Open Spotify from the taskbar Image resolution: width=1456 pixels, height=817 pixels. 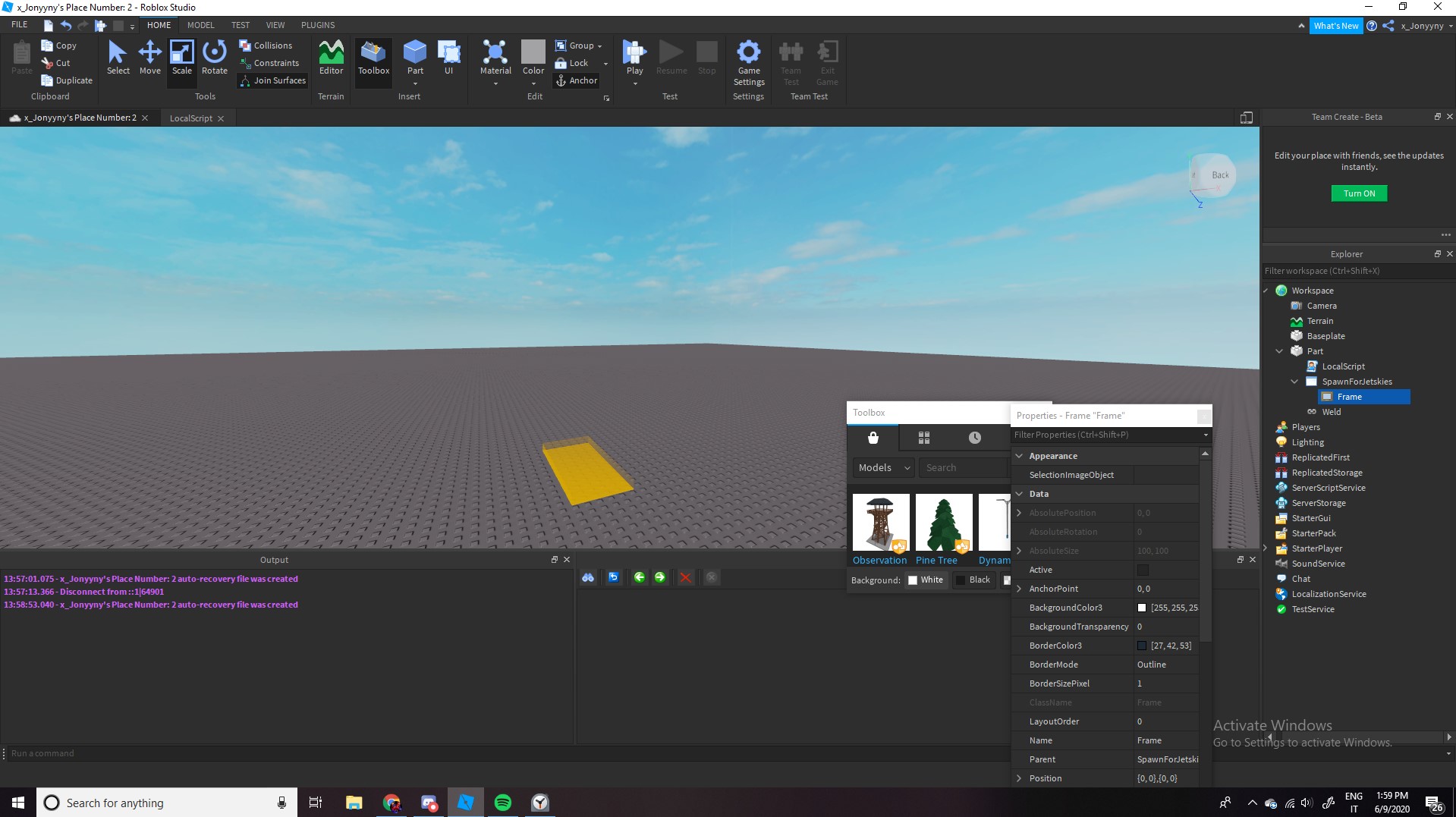502,803
